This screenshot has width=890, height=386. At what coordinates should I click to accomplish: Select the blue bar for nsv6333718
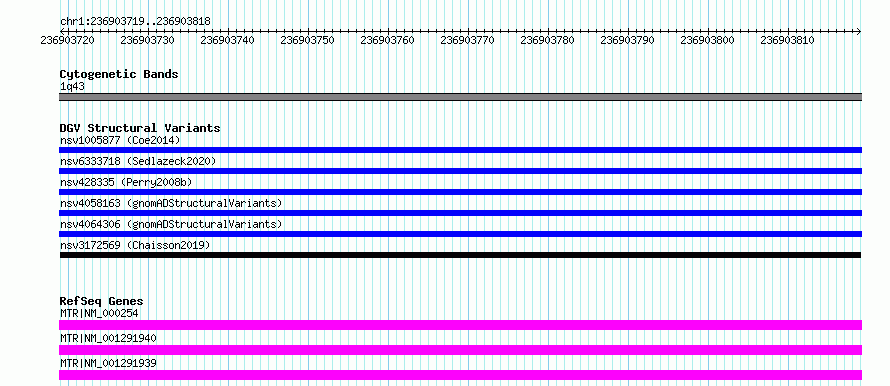460,171
